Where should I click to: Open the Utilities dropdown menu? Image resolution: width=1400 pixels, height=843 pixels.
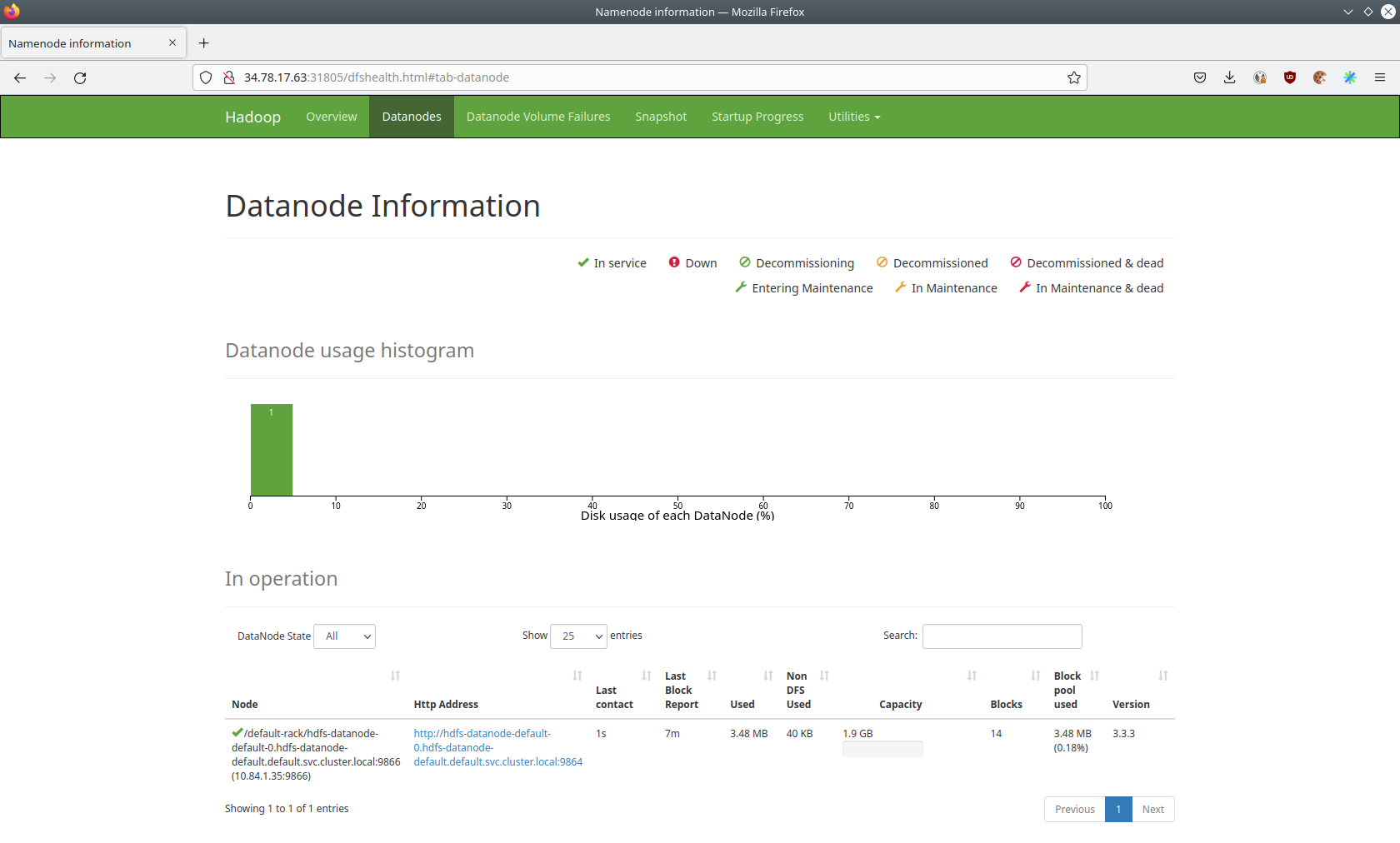pyautogui.click(x=853, y=117)
